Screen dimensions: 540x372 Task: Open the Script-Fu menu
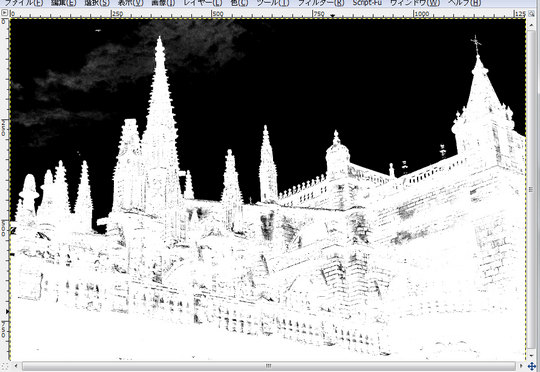coord(367,3)
